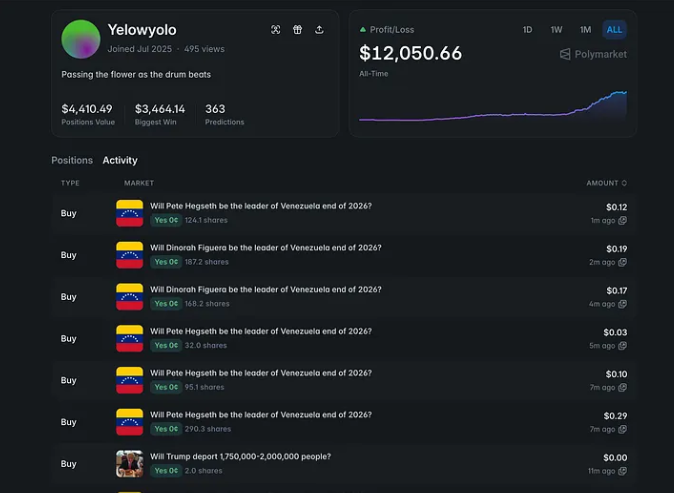Click the Yelowyolo gradient profile avatar

[x=81, y=39]
